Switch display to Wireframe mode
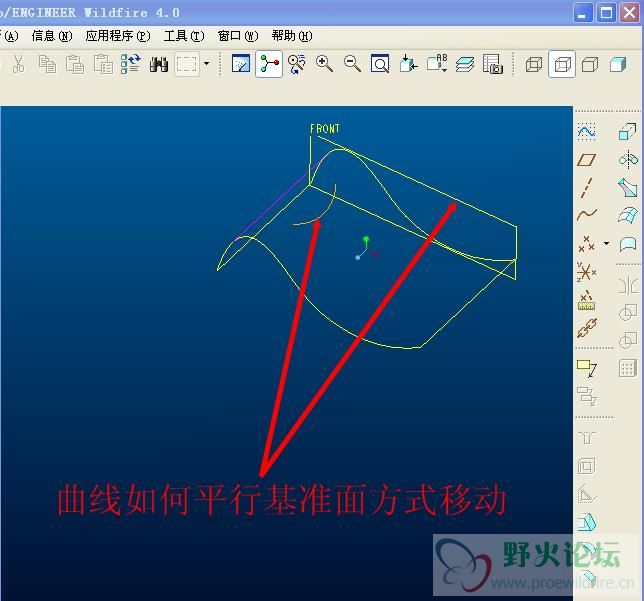The height and width of the screenshot is (601, 644). (534, 64)
